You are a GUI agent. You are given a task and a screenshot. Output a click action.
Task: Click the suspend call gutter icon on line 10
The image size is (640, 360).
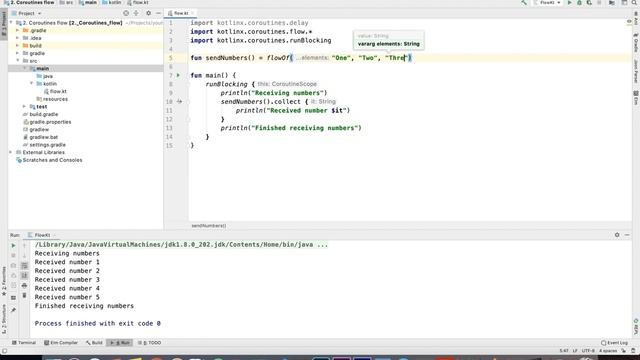[179, 101]
